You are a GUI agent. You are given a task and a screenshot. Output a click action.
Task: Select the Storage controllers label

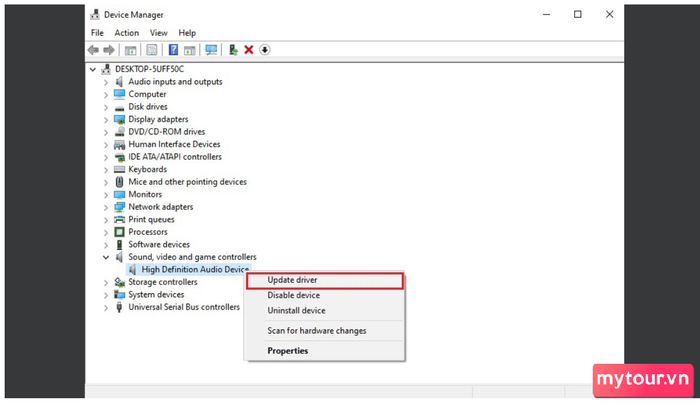(x=162, y=282)
